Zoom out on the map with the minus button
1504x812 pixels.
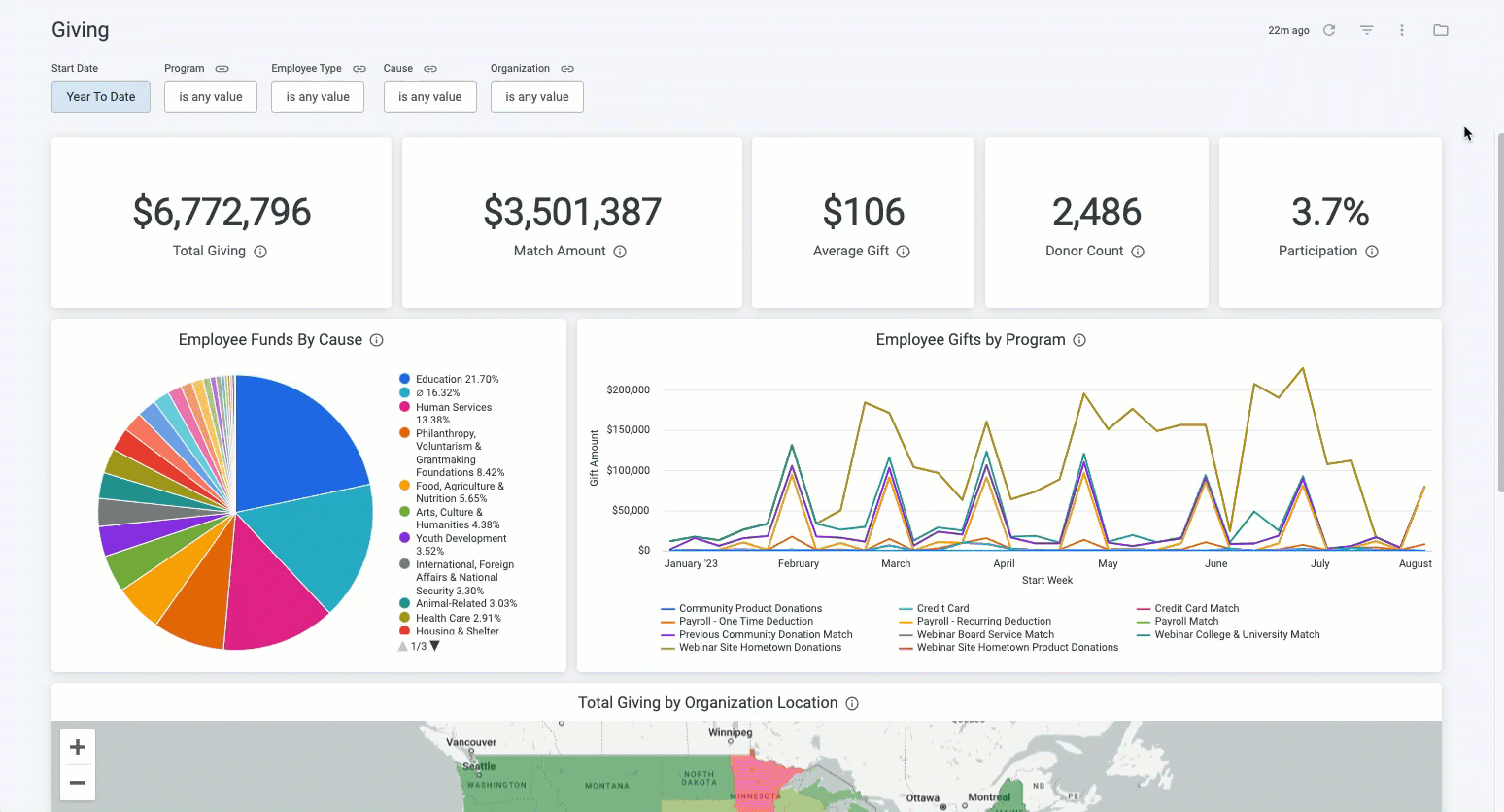[x=78, y=783]
